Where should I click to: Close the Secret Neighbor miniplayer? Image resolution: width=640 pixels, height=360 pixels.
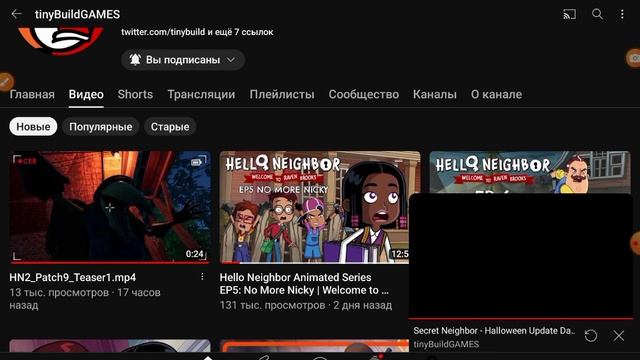tap(619, 336)
